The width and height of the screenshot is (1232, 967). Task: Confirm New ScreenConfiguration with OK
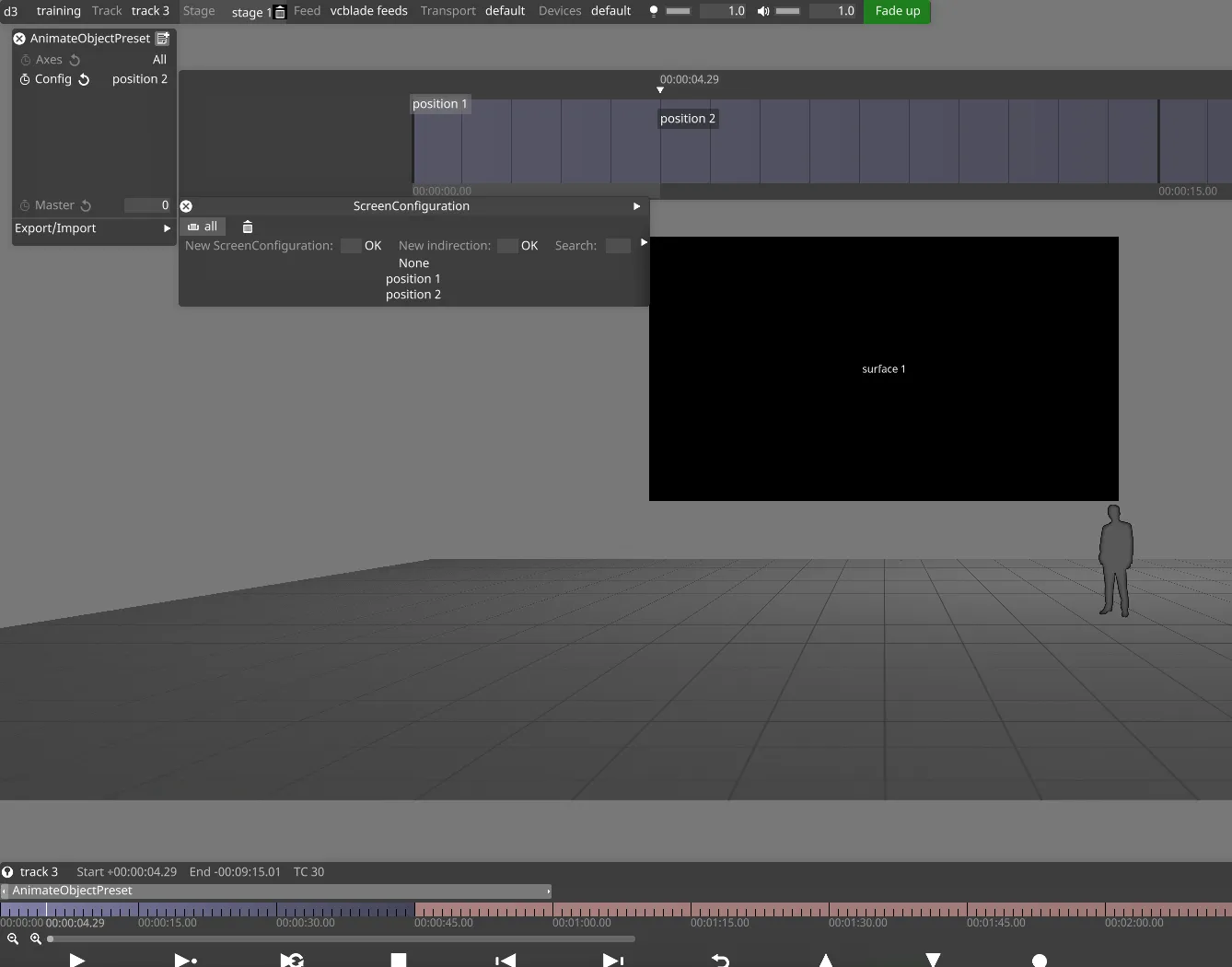(x=372, y=245)
